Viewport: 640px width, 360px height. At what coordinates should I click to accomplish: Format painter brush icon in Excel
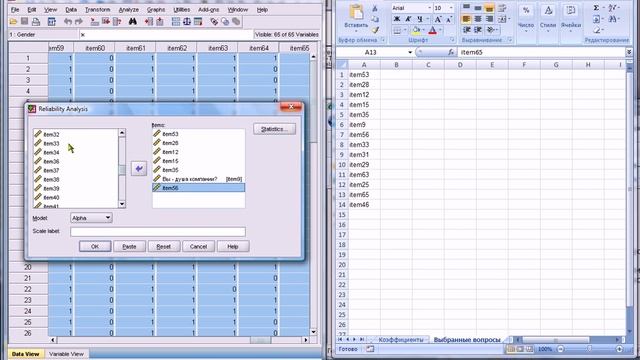pos(375,30)
